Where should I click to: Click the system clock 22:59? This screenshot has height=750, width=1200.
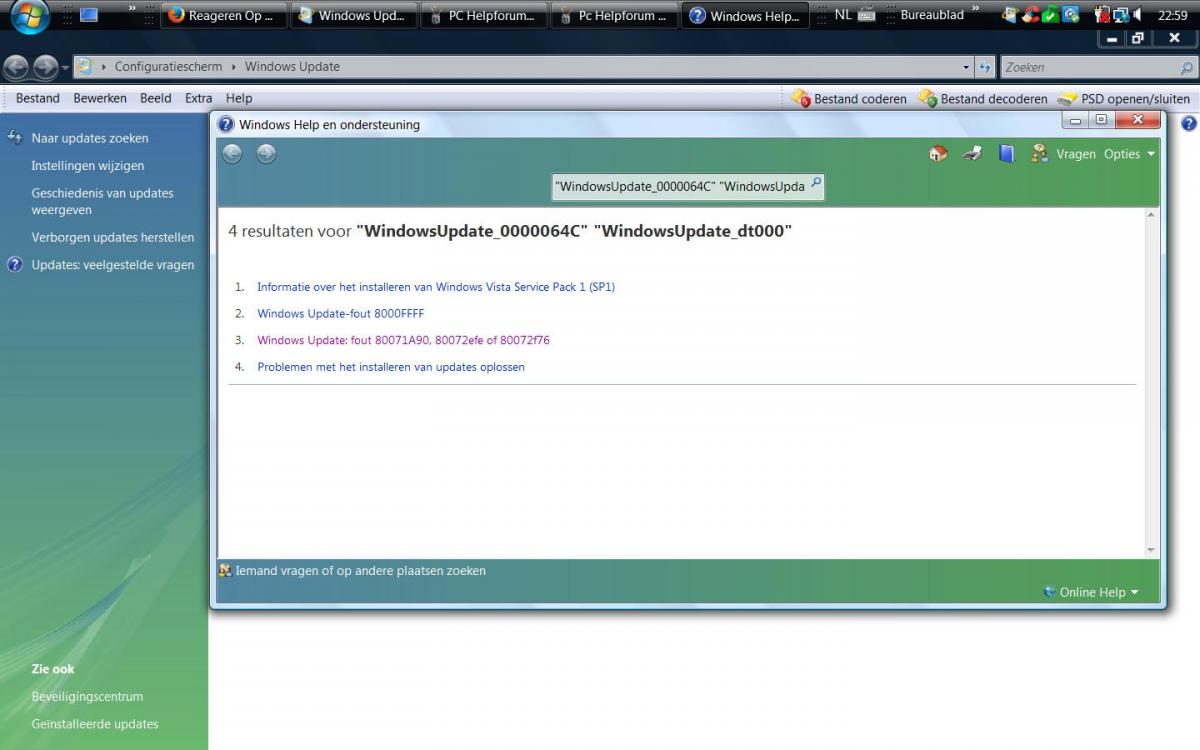click(1172, 15)
